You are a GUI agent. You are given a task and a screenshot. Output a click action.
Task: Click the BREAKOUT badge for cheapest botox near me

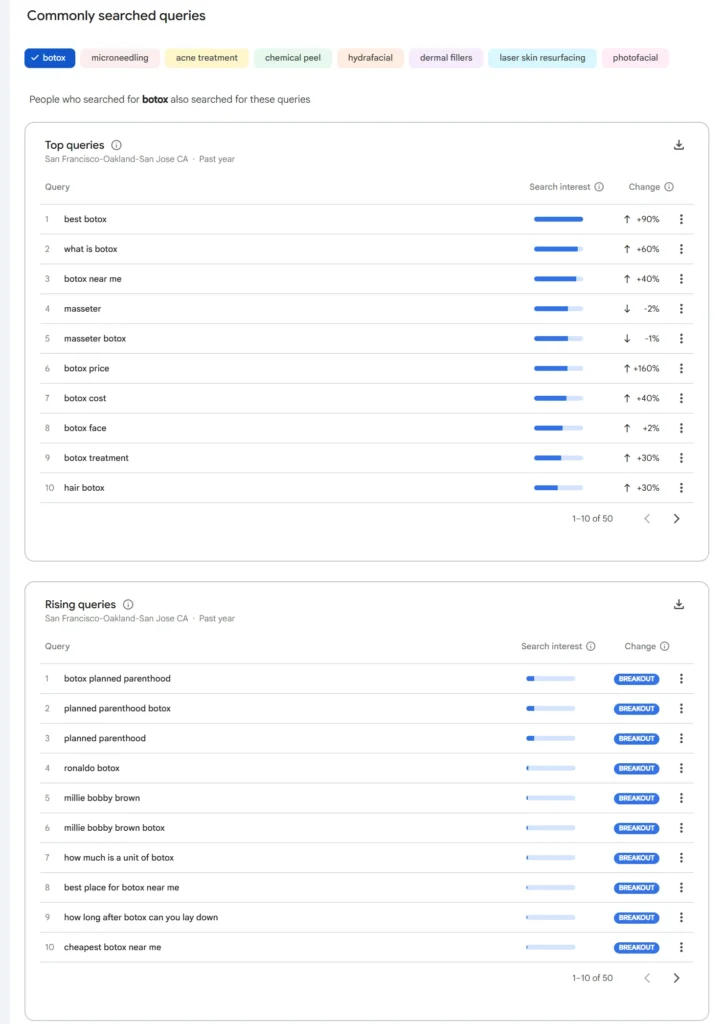tap(637, 948)
